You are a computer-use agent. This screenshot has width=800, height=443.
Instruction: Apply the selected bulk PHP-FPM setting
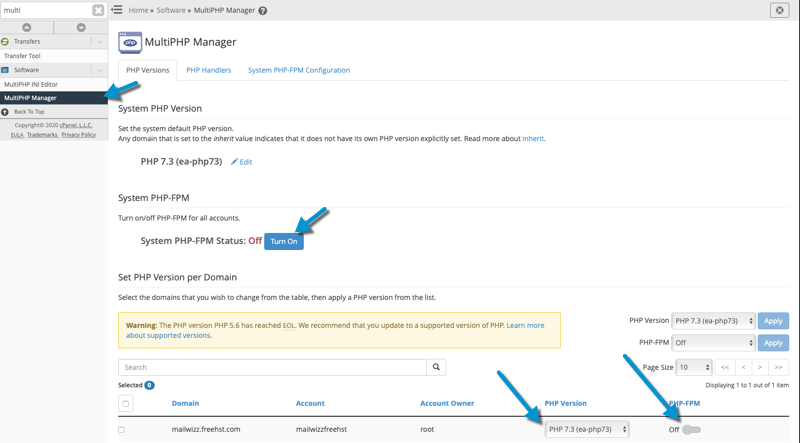click(773, 343)
